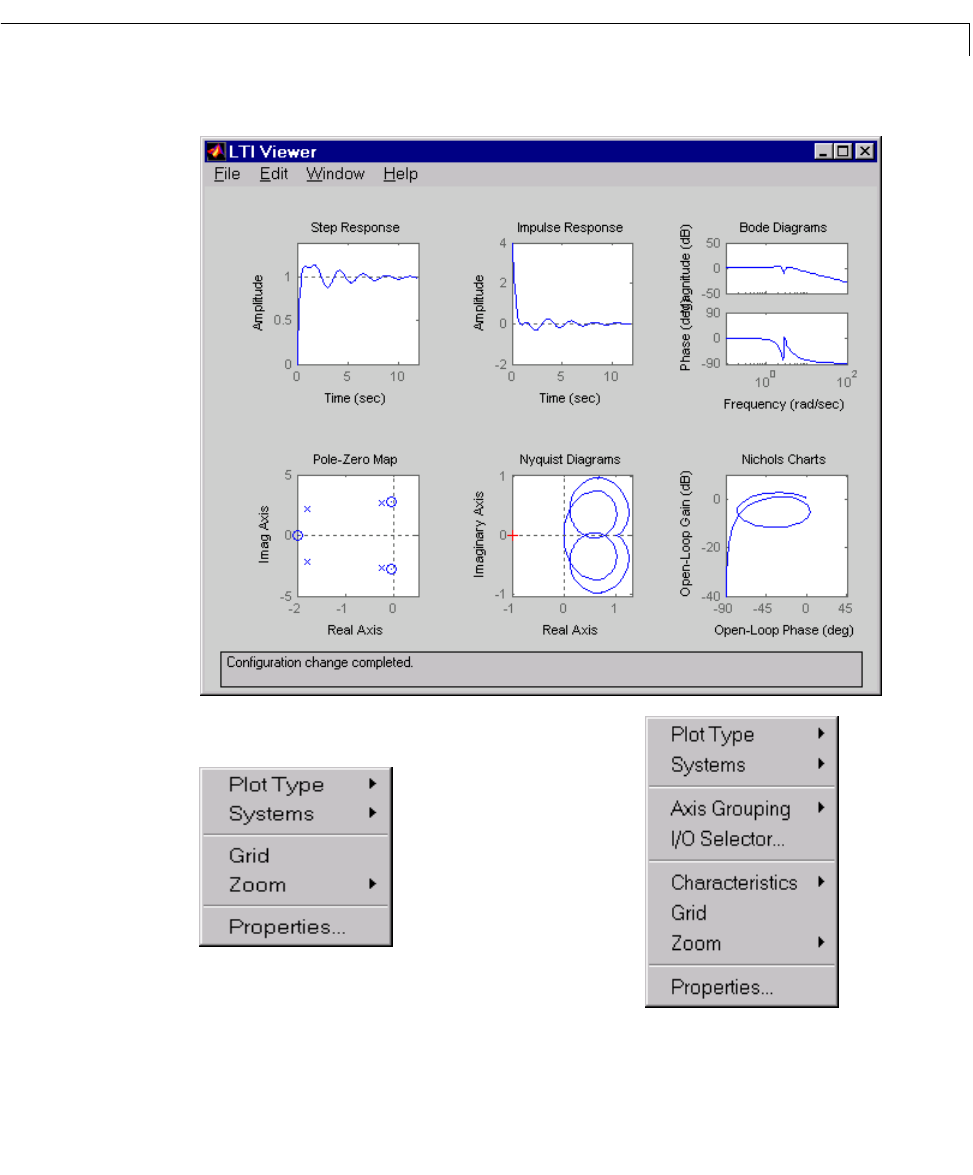Open the I/O Selector... menu entry
Image resolution: width=973 pixels, height=1175 pixels.
[742, 839]
